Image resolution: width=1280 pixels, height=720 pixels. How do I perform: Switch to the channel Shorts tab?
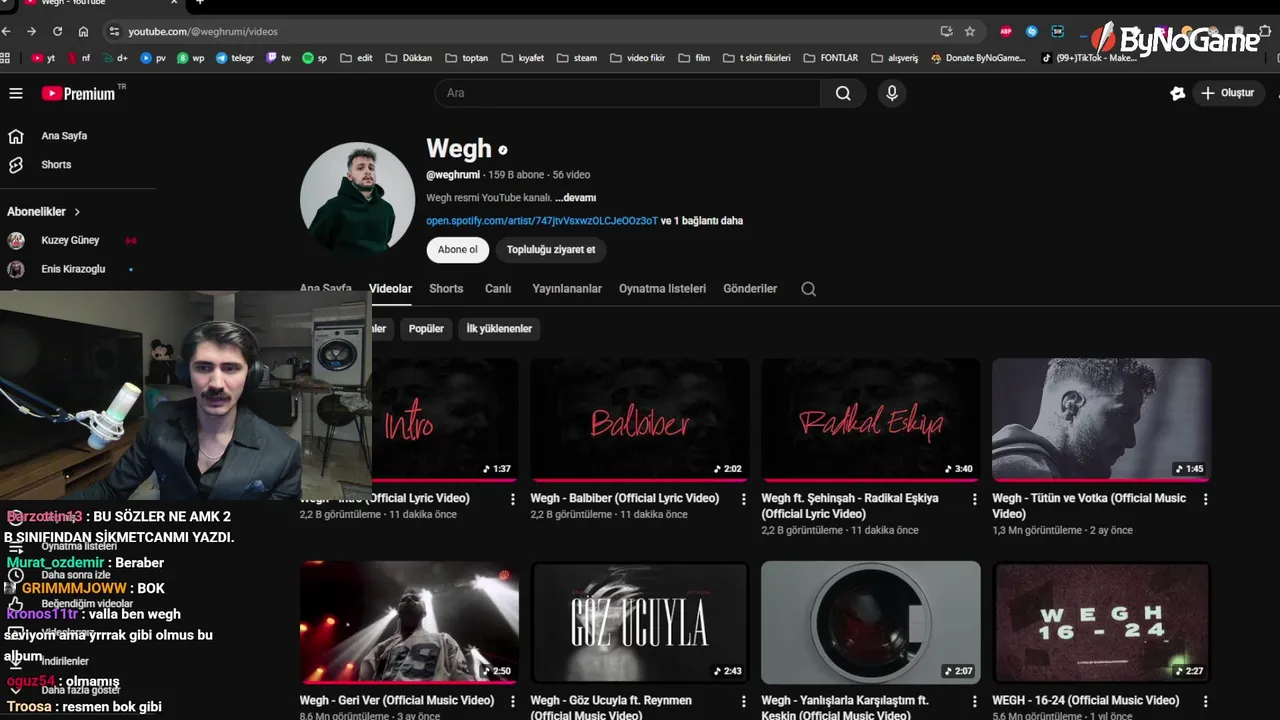tap(446, 288)
